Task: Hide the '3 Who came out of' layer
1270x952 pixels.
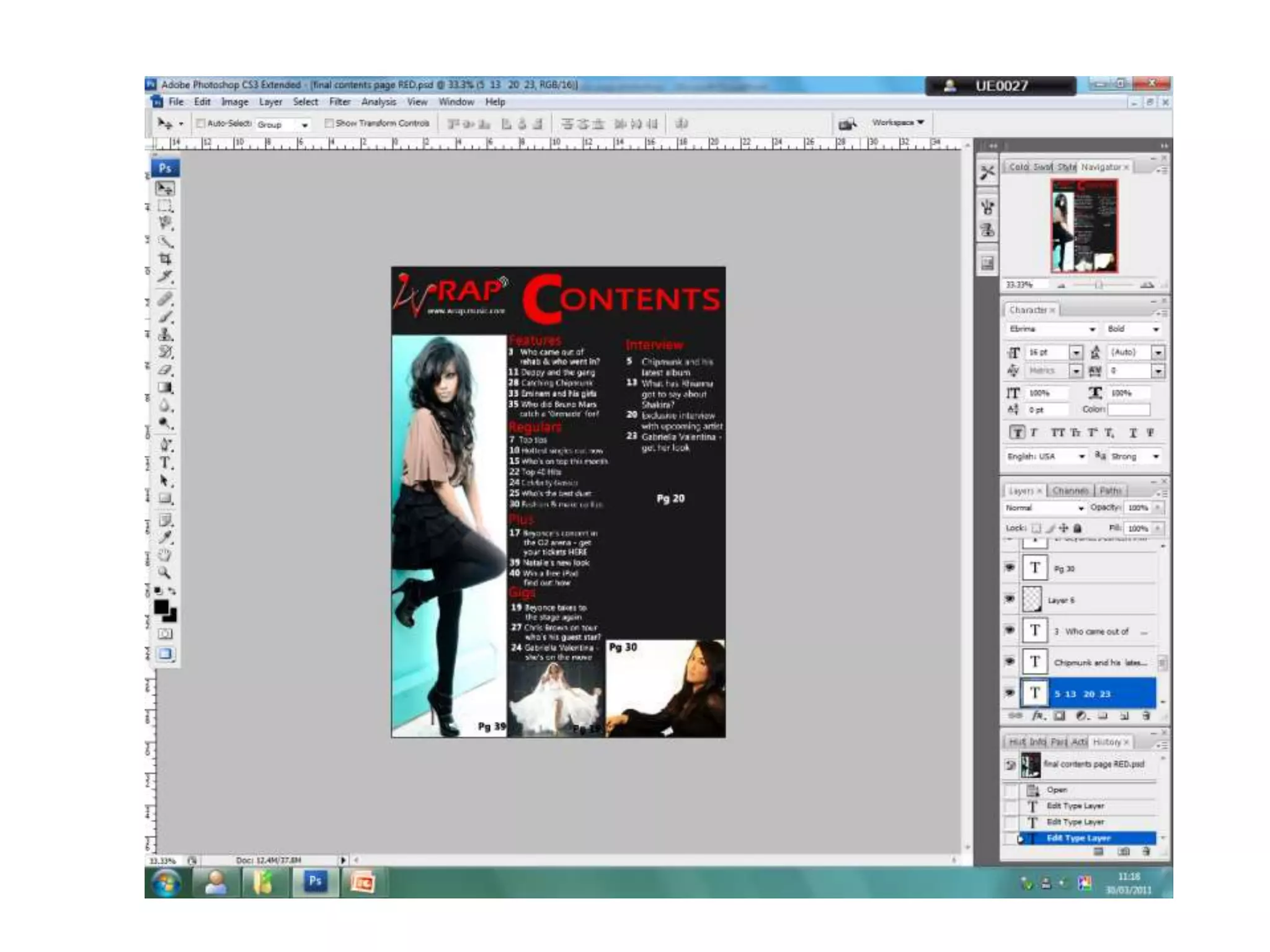Action: coord(1010,630)
